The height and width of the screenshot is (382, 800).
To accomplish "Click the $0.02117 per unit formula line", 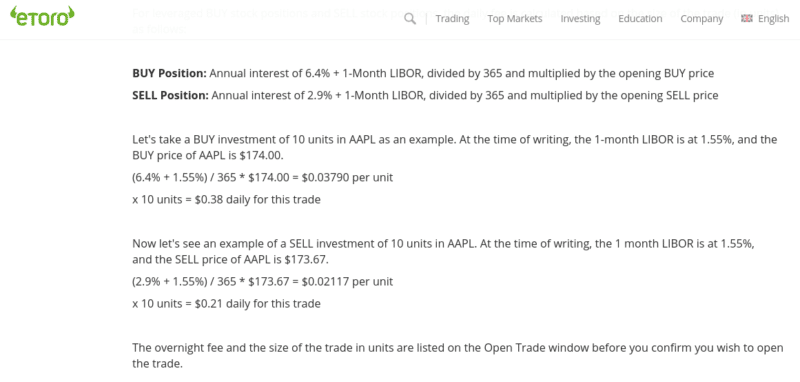I will coord(262,282).
